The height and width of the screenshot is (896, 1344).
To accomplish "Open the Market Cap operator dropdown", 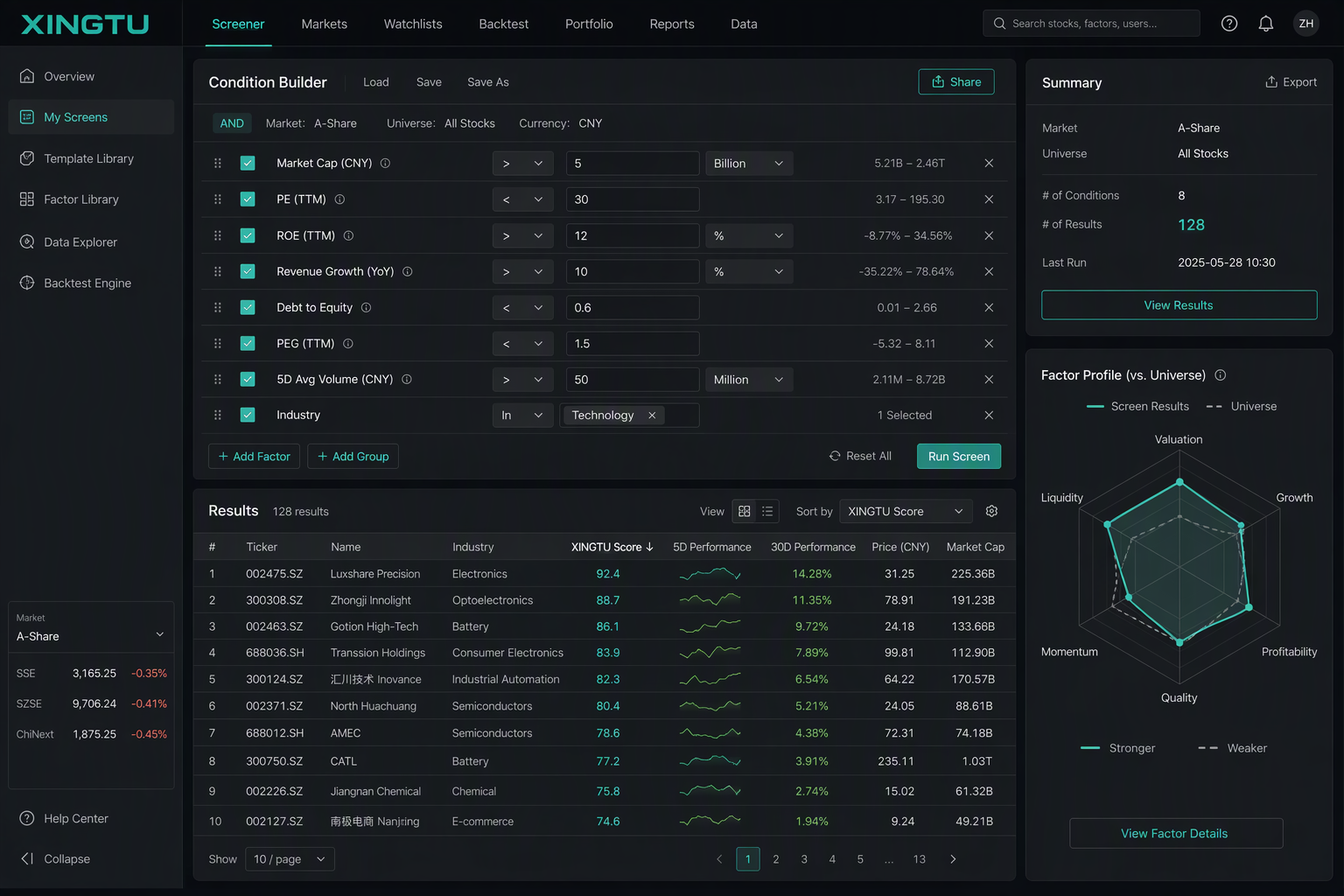I will 522,164.
